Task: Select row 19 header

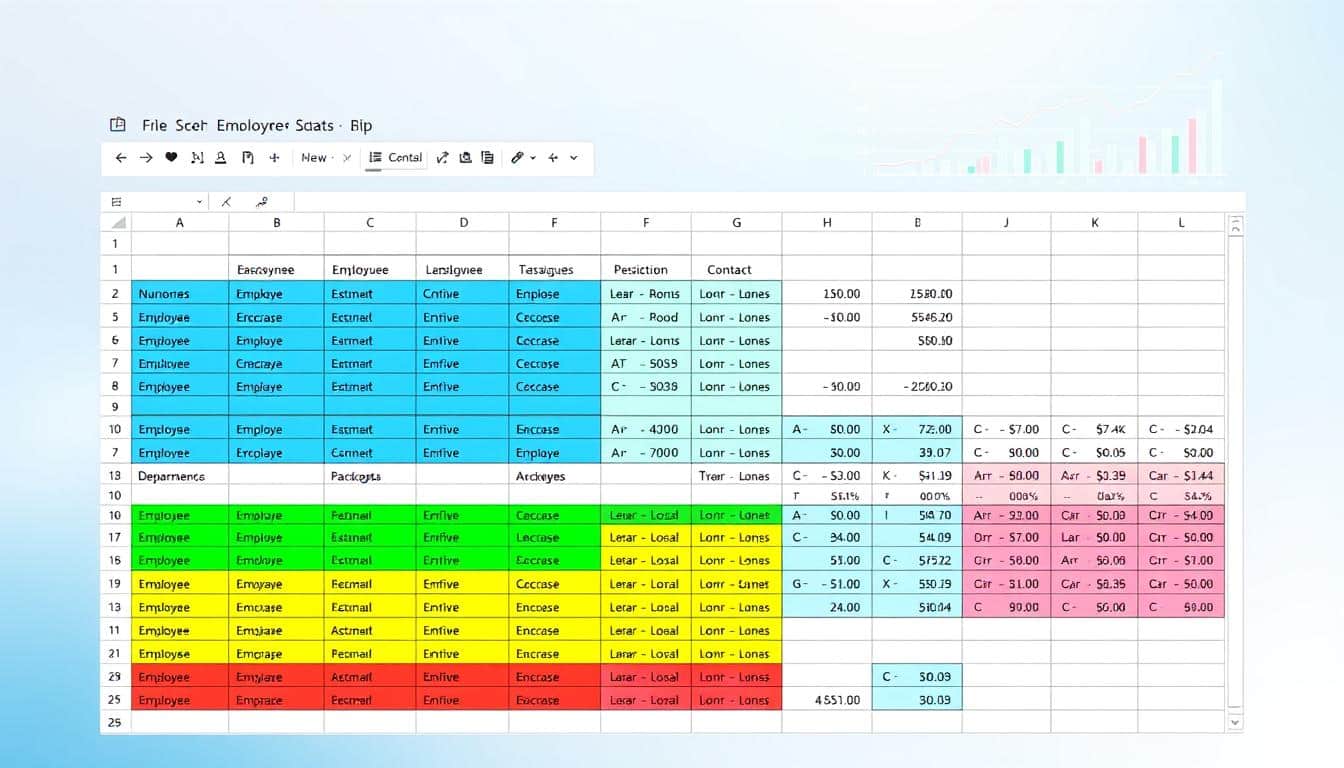Action: pos(116,584)
